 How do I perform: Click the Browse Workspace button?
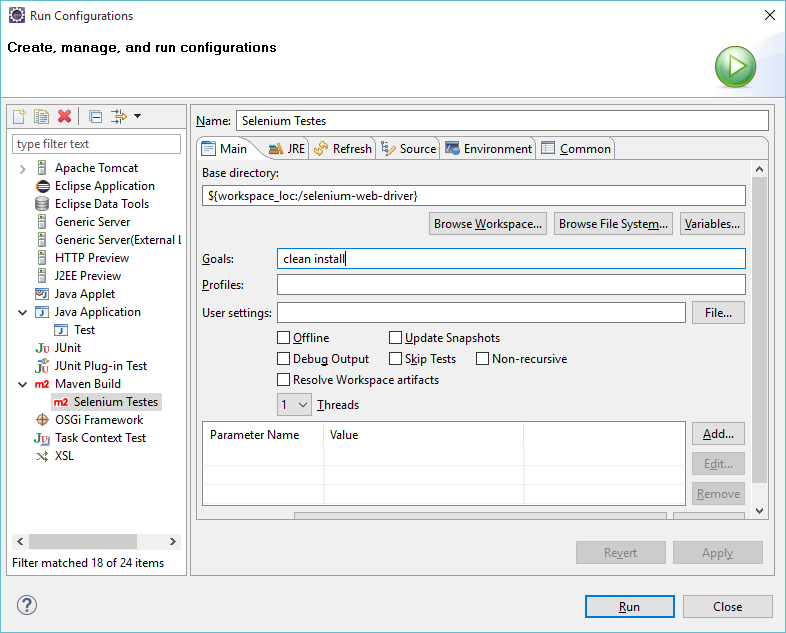pyautogui.click(x=488, y=224)
